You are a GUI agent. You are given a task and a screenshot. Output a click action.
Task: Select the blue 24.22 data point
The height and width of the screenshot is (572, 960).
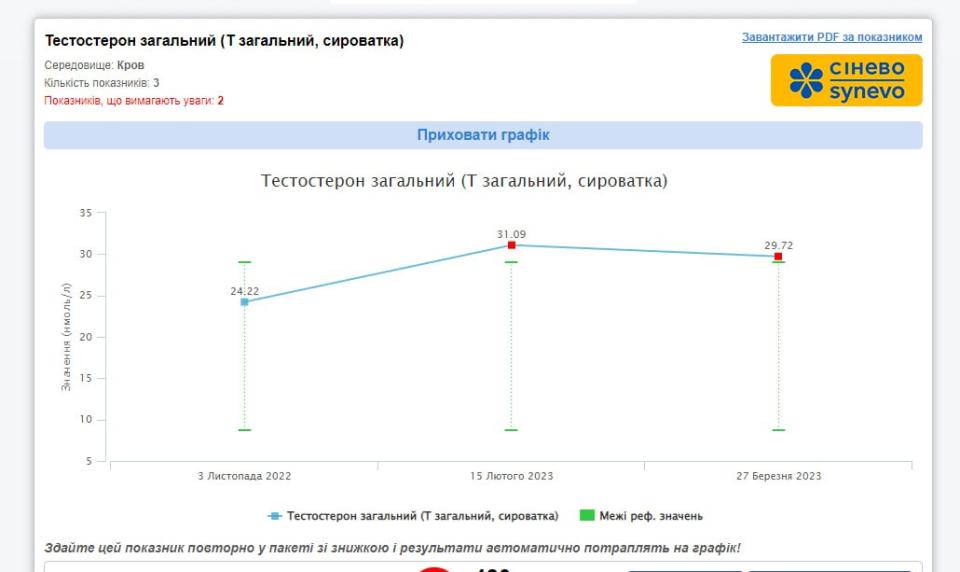coord(244,302)
